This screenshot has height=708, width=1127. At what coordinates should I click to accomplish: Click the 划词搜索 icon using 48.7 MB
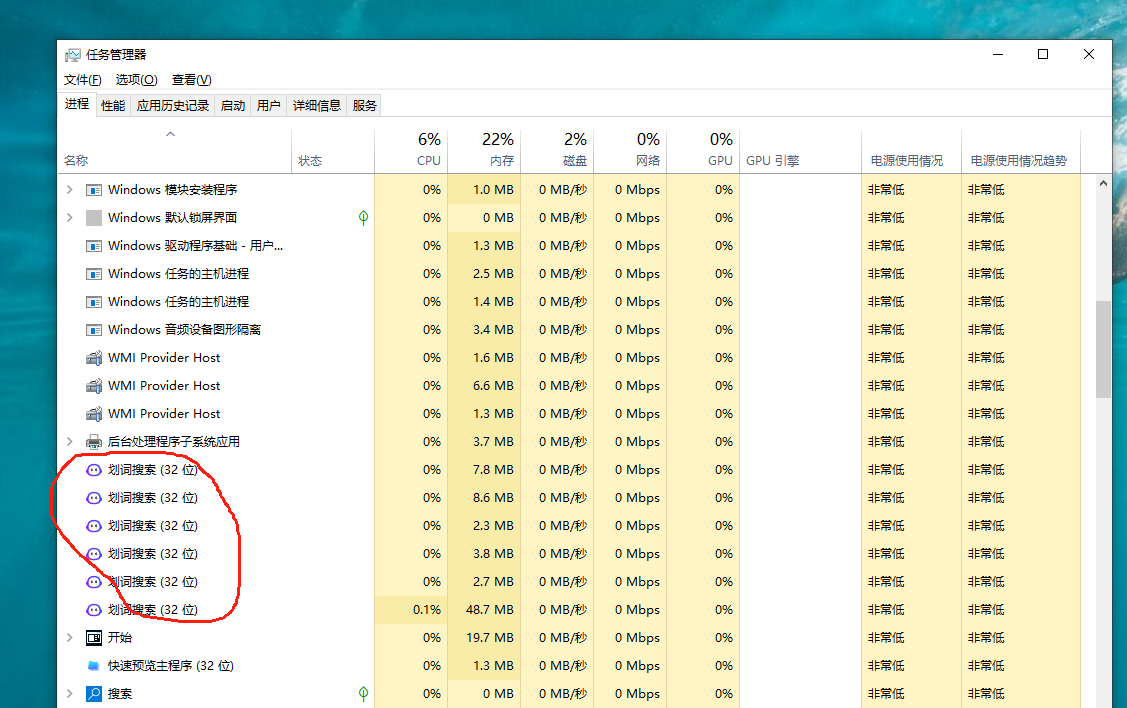coord(94,609)
